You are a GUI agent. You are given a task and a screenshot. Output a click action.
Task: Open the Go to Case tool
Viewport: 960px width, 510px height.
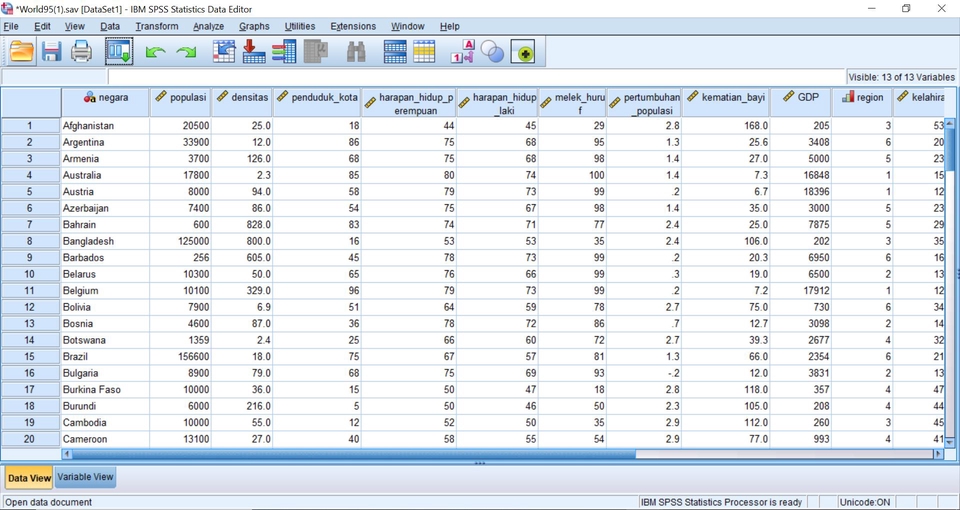pos(224,51)
